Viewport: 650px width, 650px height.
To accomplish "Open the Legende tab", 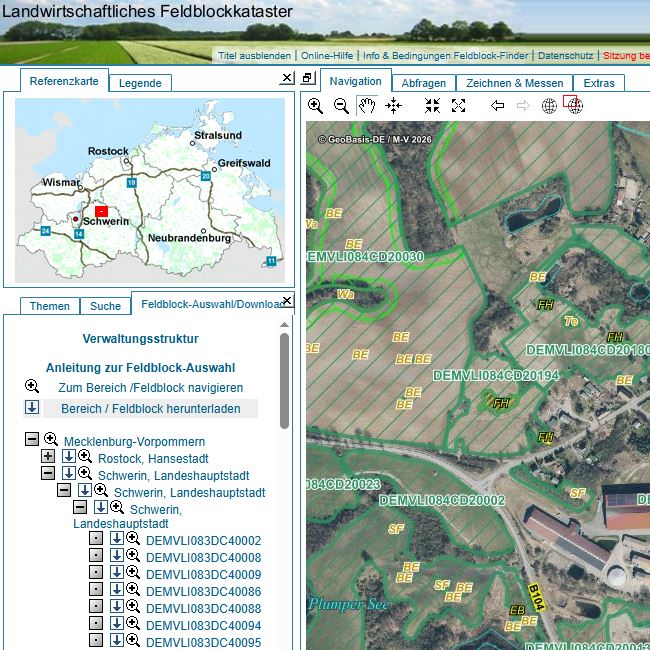I will pyautogui.click(x=140, y=83).
